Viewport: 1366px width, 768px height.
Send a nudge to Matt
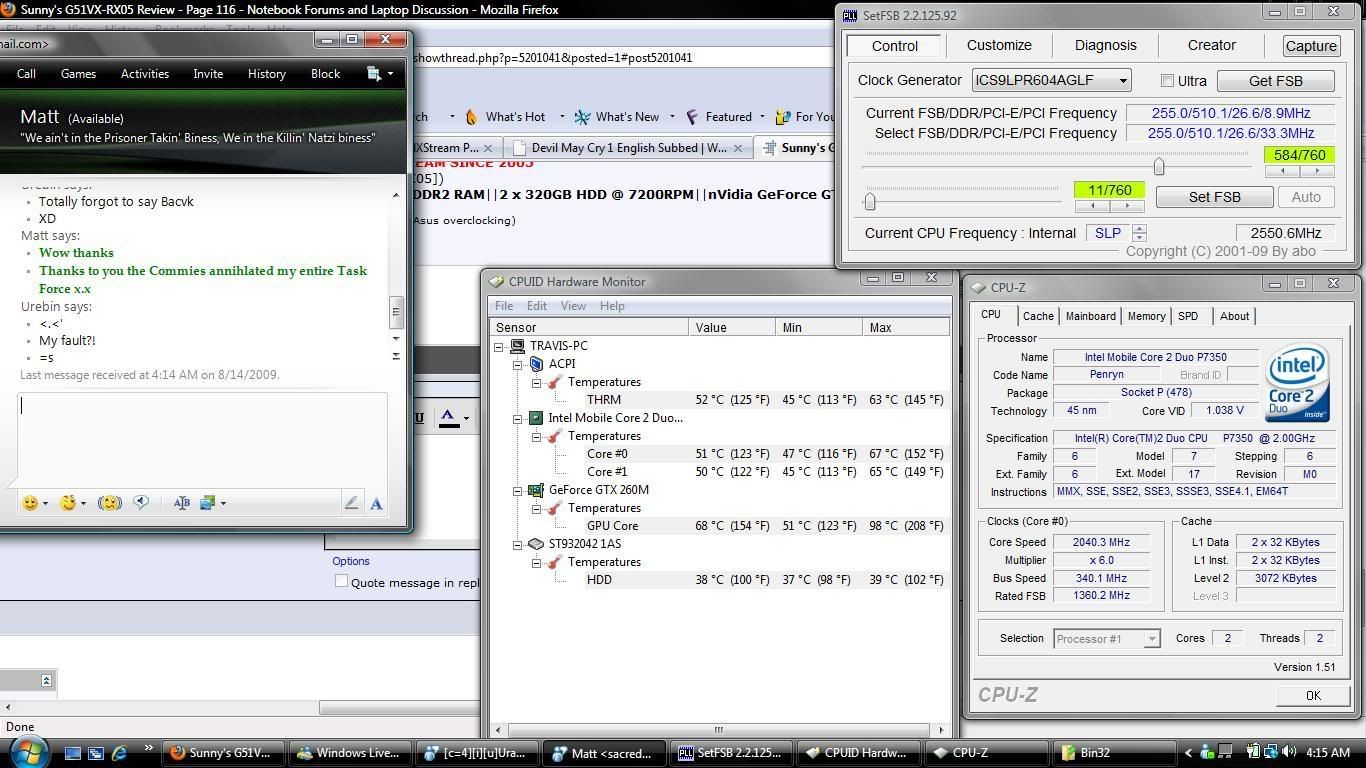point(110,503)
